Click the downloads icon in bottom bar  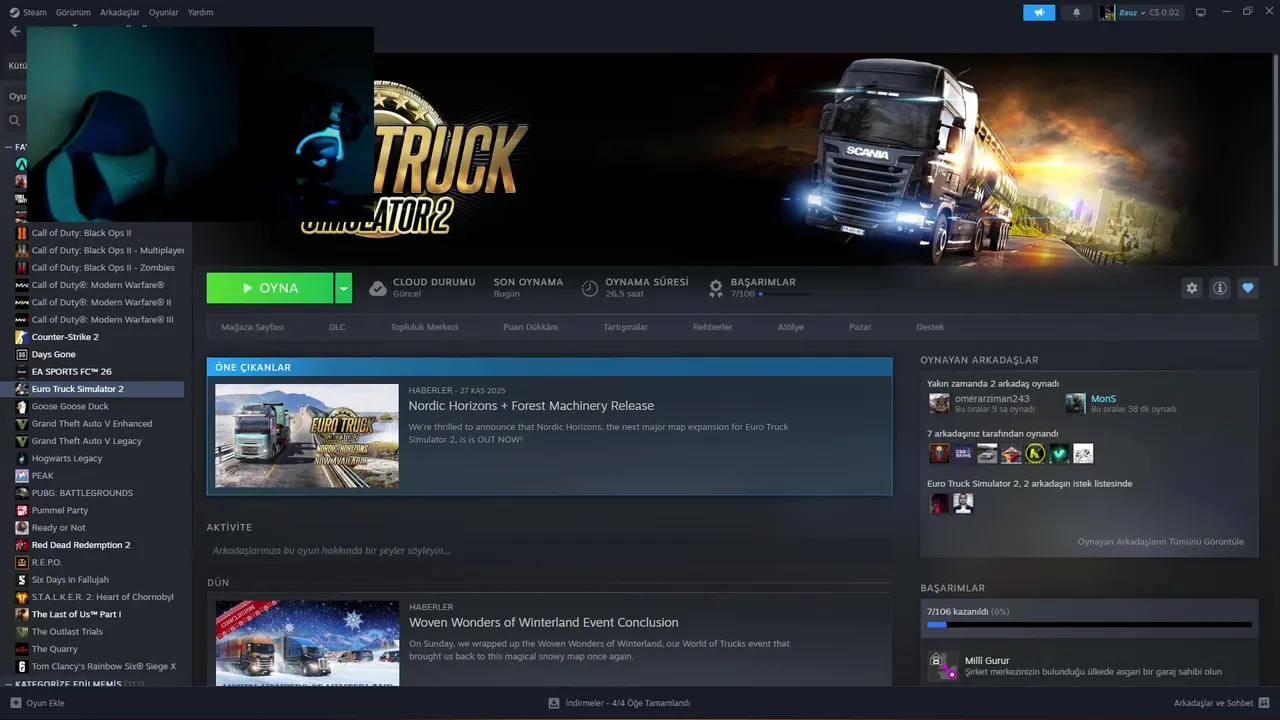[553, 703]
